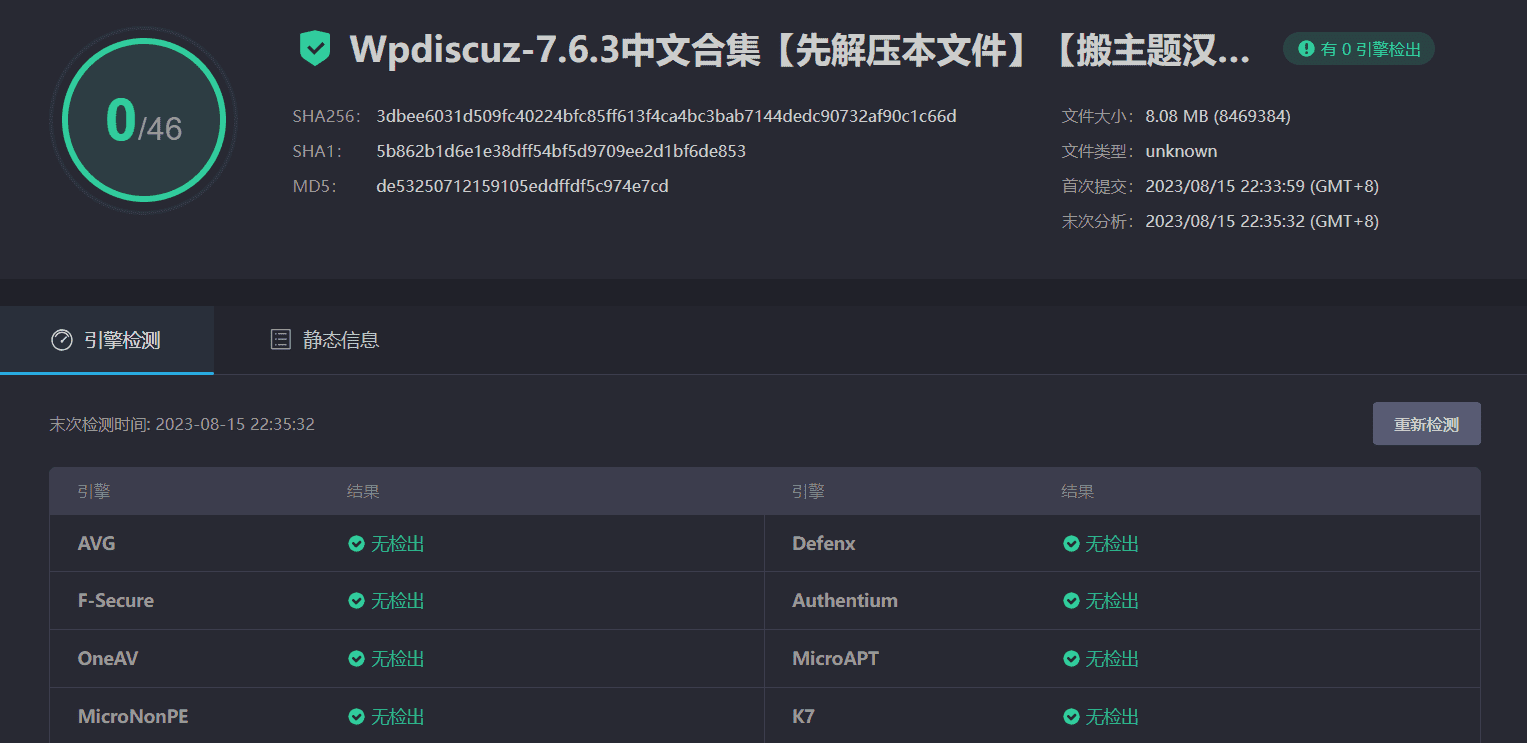Click the 文件类型 label
This screenshot has width=1527, height=743.
1099,151
